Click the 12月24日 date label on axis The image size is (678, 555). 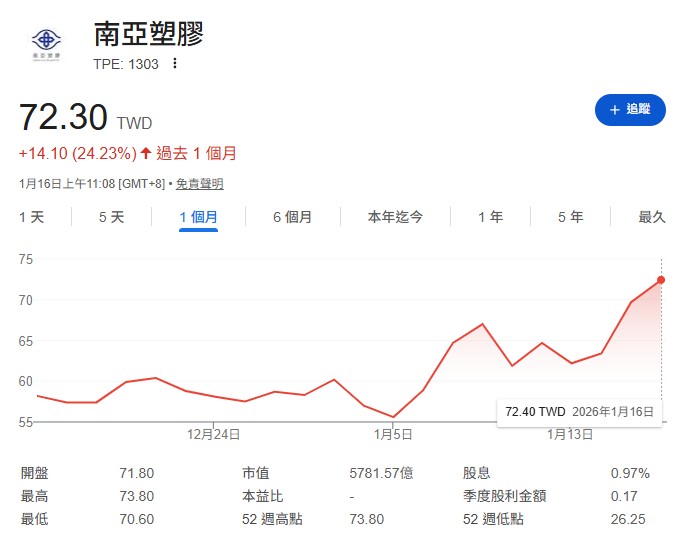[213, 434]
